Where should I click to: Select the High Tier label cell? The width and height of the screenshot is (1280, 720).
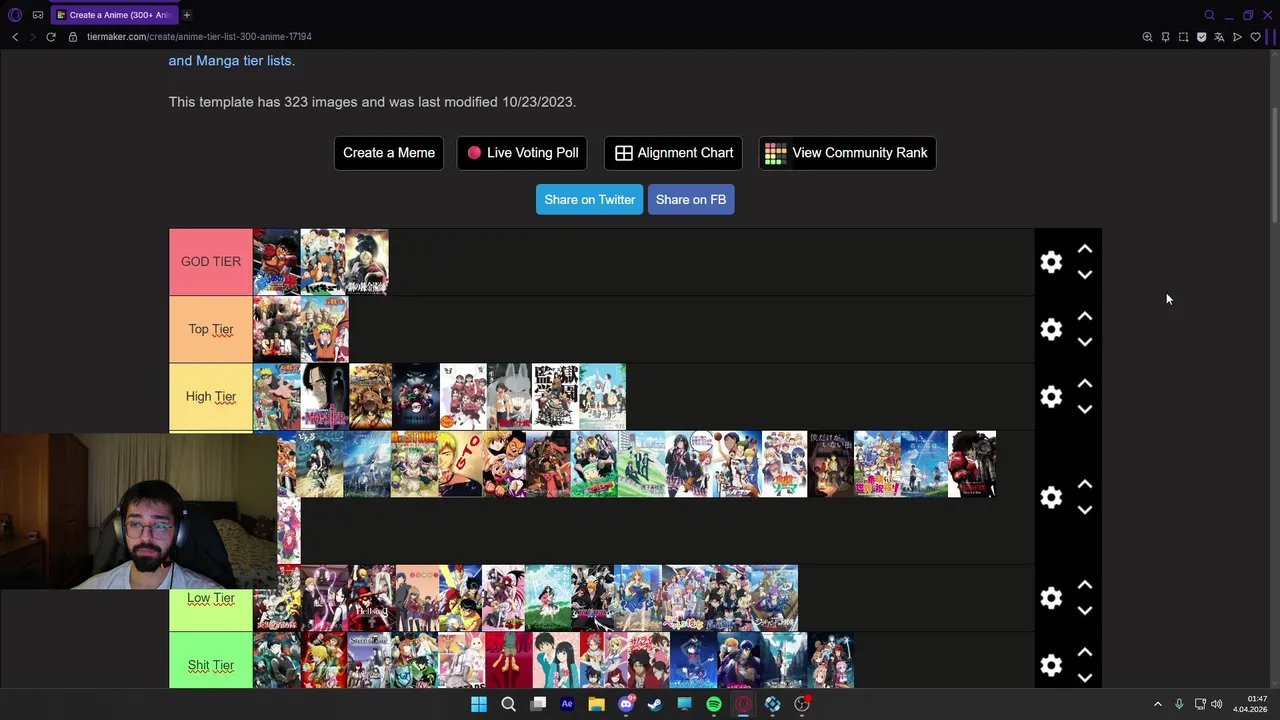[x=211, y=397]
